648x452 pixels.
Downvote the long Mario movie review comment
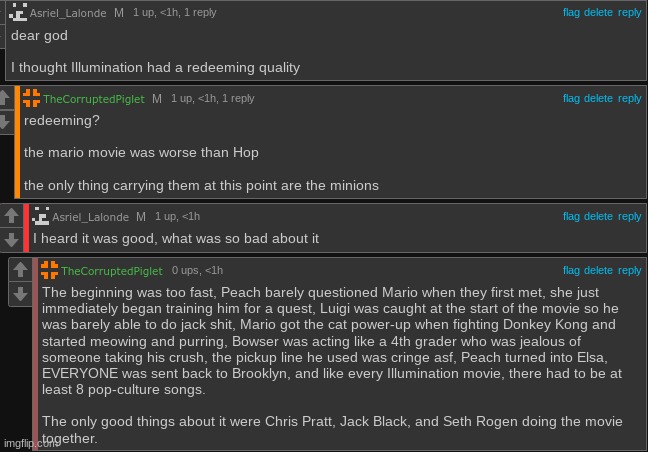(20, 294)
